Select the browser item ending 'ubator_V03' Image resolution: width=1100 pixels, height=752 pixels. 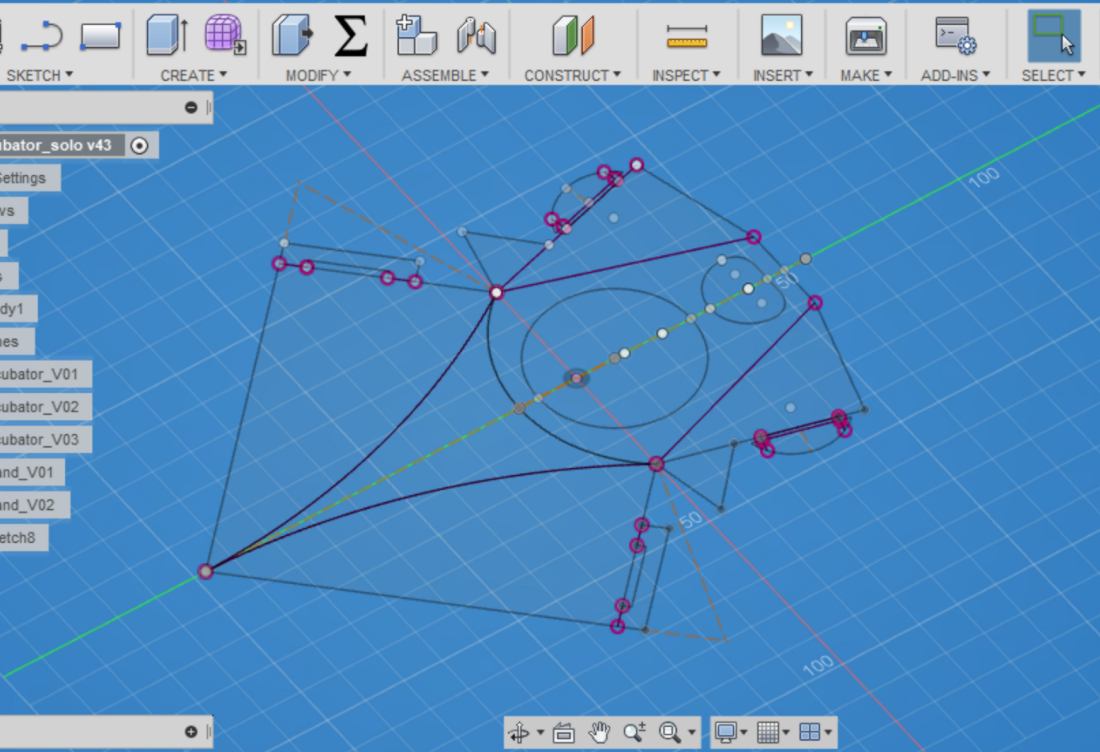coord(46,440)
